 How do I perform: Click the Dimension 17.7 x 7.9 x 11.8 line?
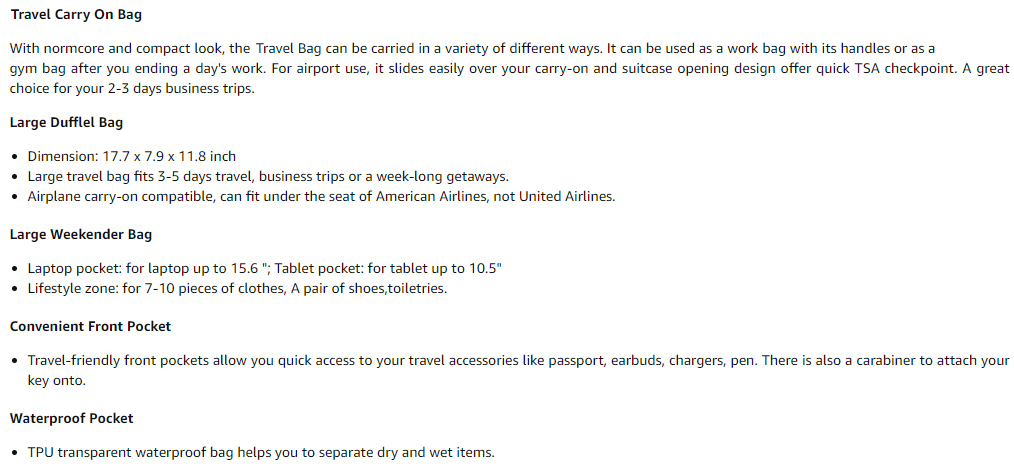[132, 156]
